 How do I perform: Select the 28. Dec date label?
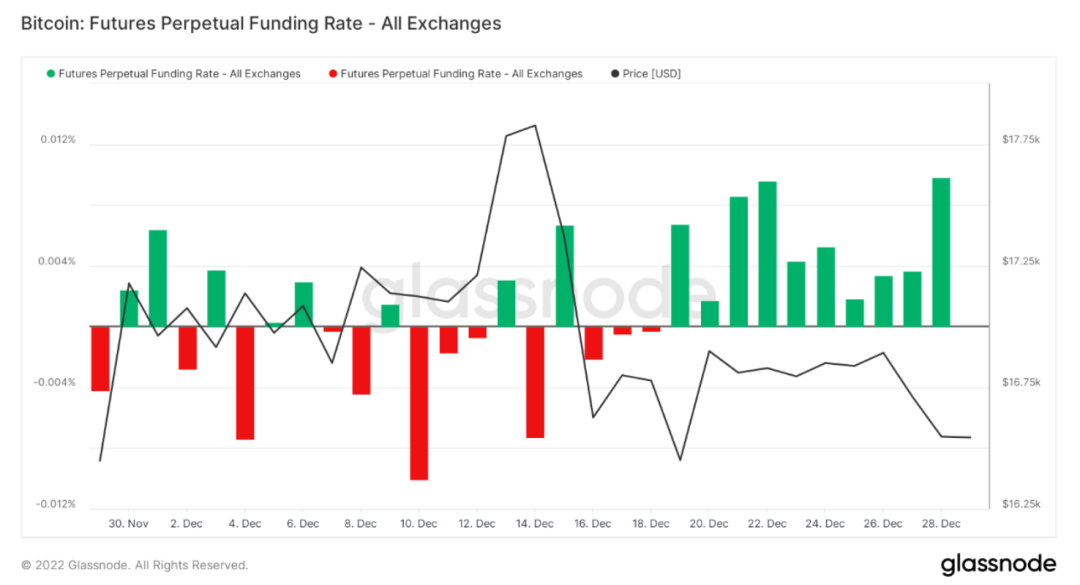tap(941, 523)
